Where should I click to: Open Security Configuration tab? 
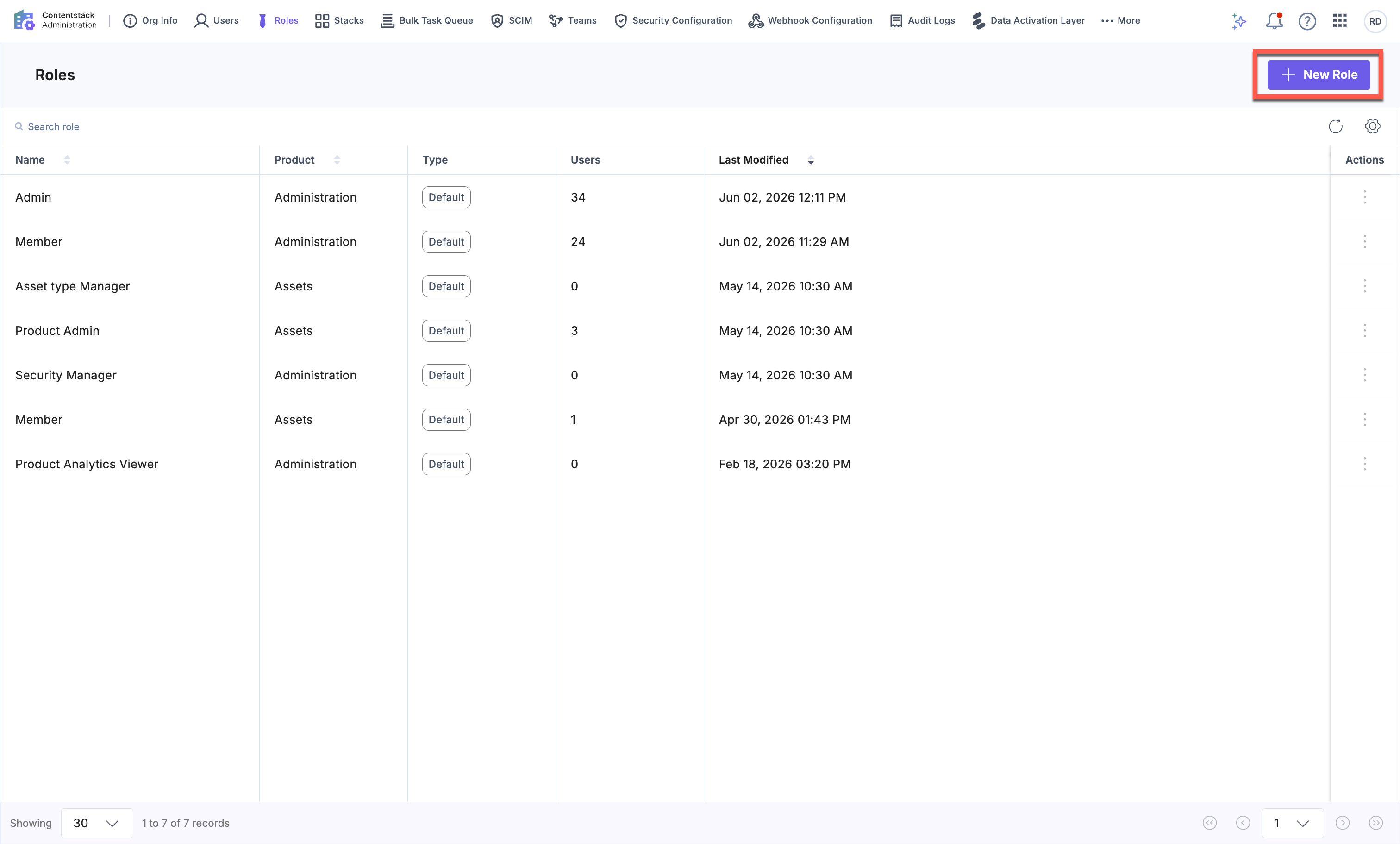[673, 21]
